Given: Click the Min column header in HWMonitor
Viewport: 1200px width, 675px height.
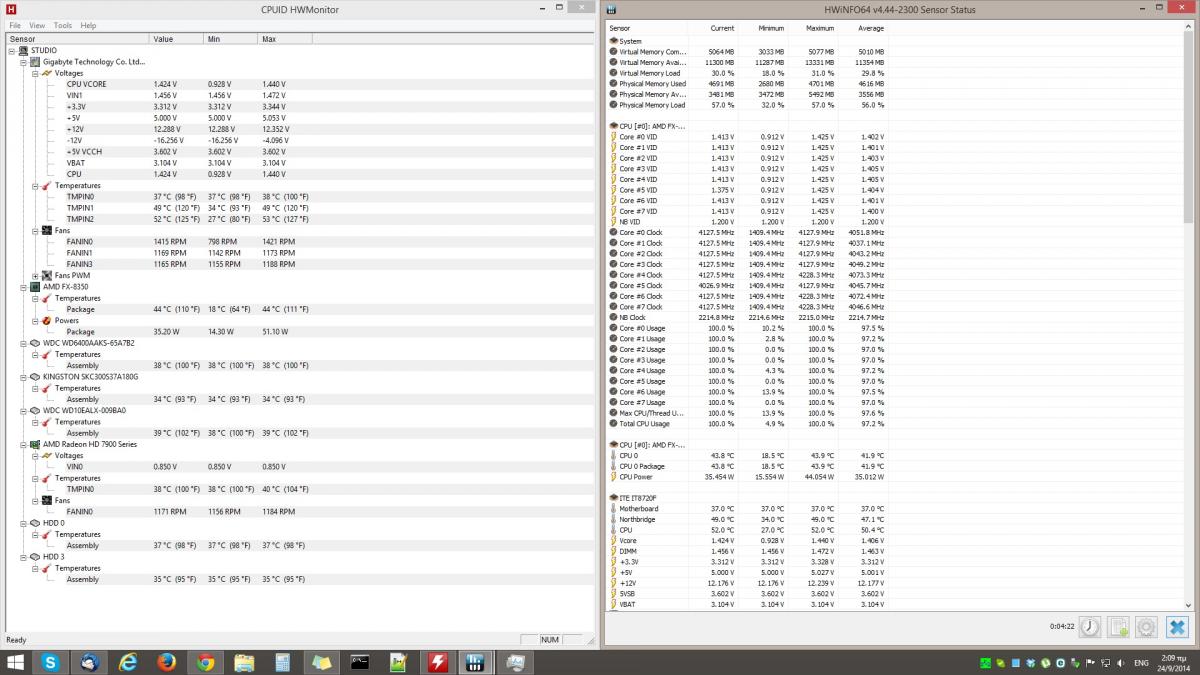Looking at the screenshot, I should tap(231, 39).
